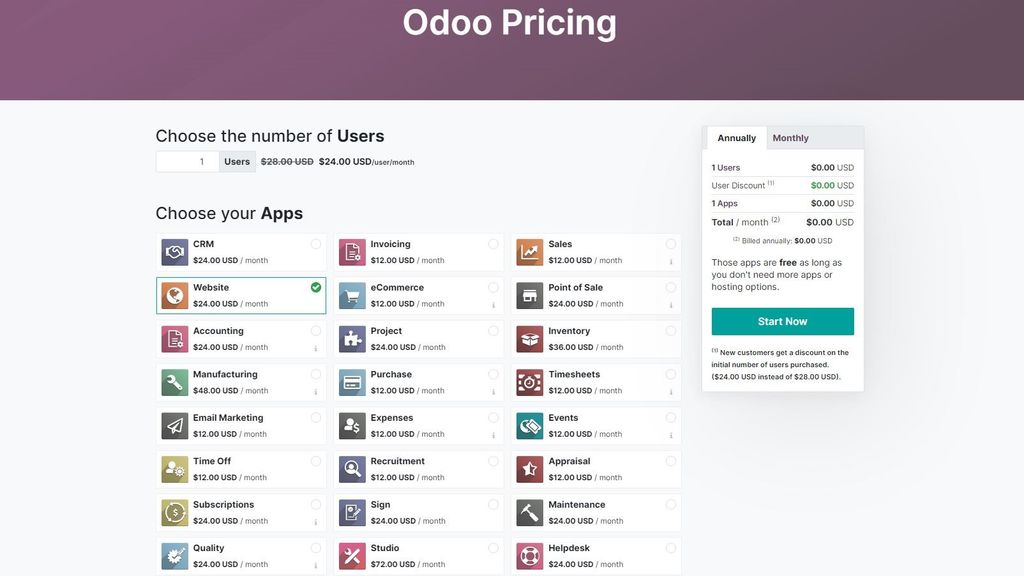
Task: Select the Sales app icon
Action: coord(528,251)
